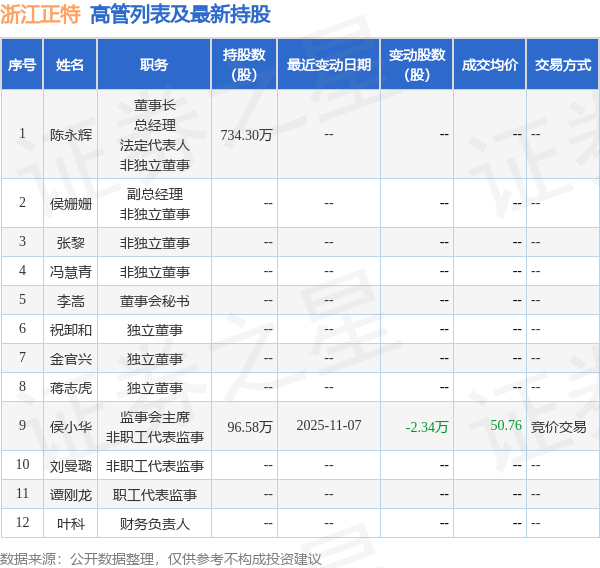Select the name 张黎
Image resolution: width=600 pixels, height=568 pixels.
tap(71, 243)
